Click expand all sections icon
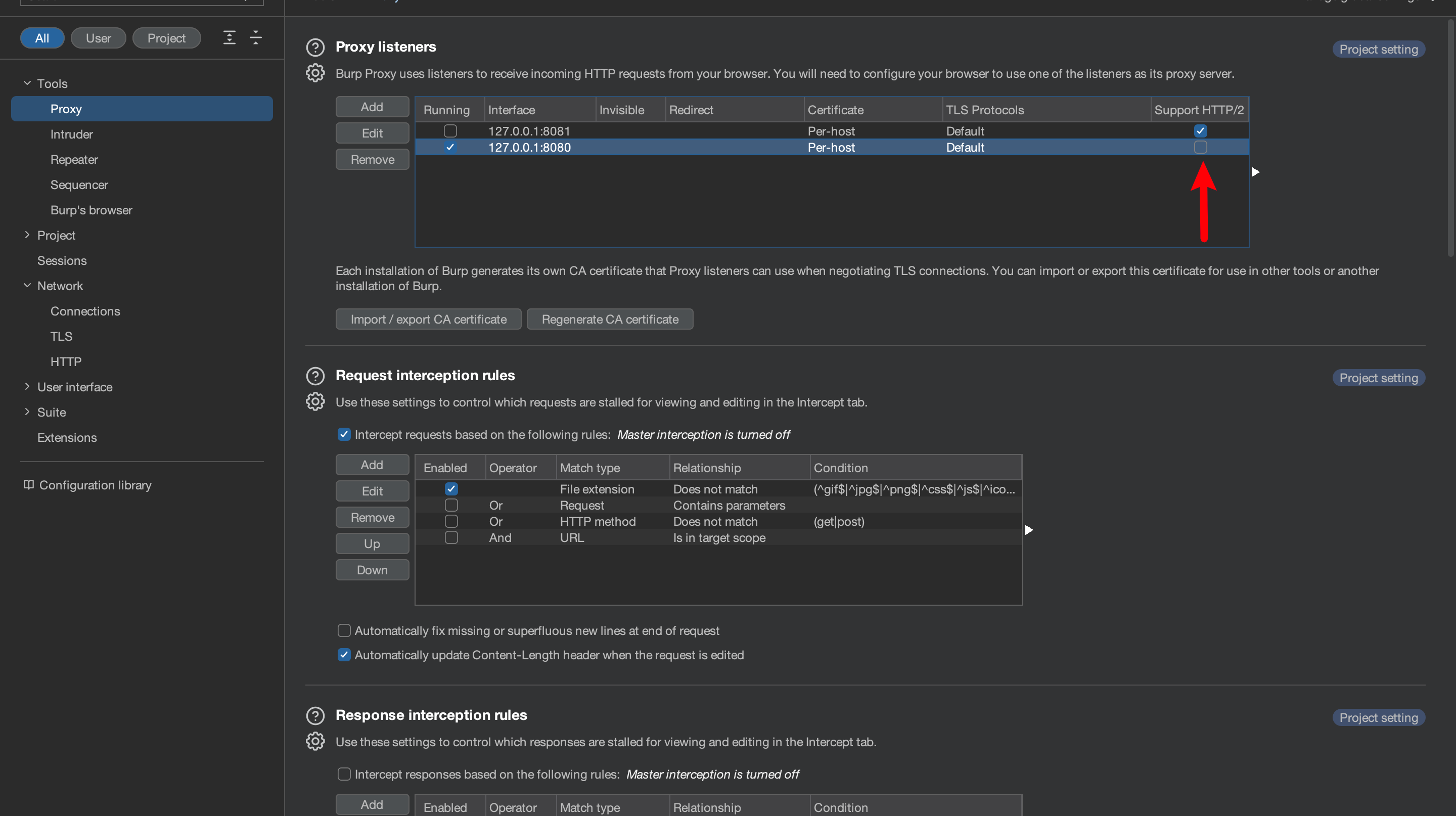This screenshot has width=1456, height=816. 229,38
